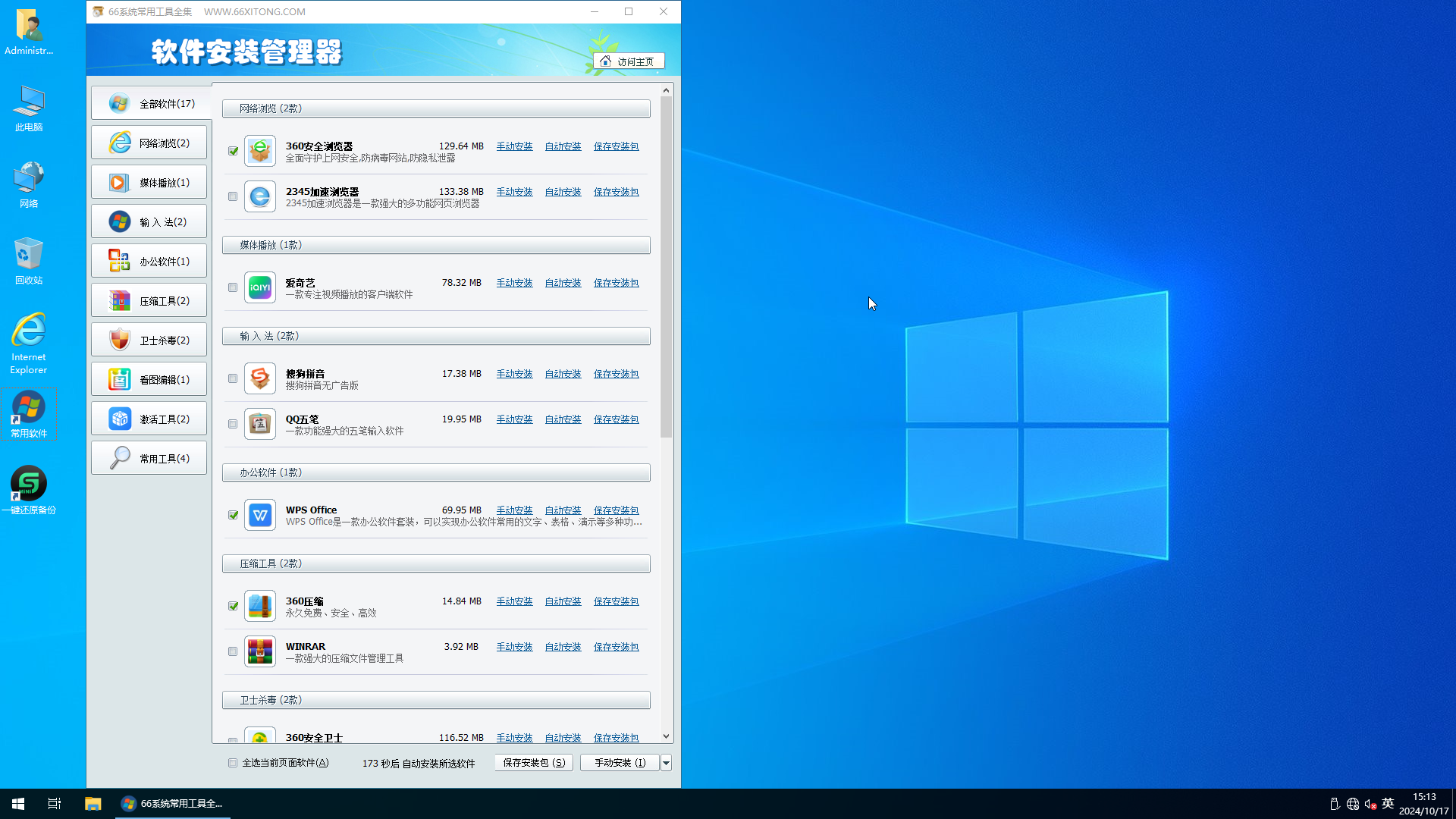Click 自动安装 link for 搜狗拼音
1456x819 pixels.
point(563,374)
